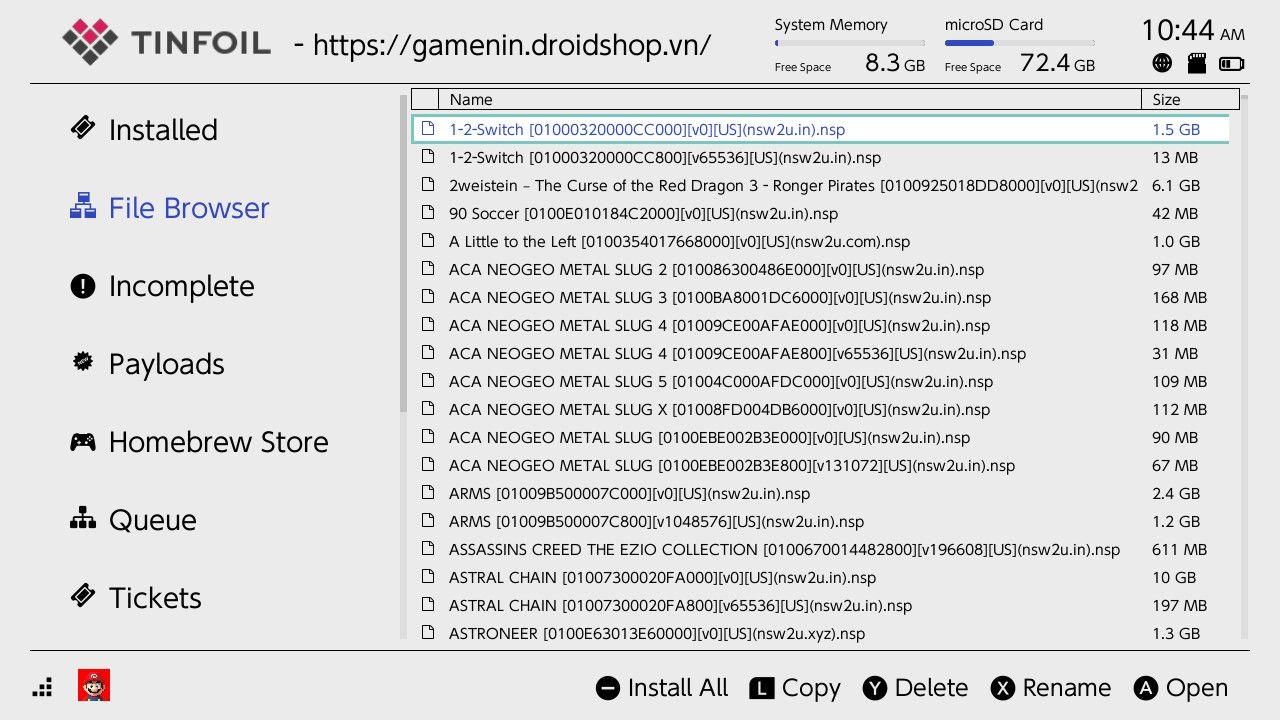Click file icon of A Little to the Left
The image size is (1280, 720).
click(428, 241)
